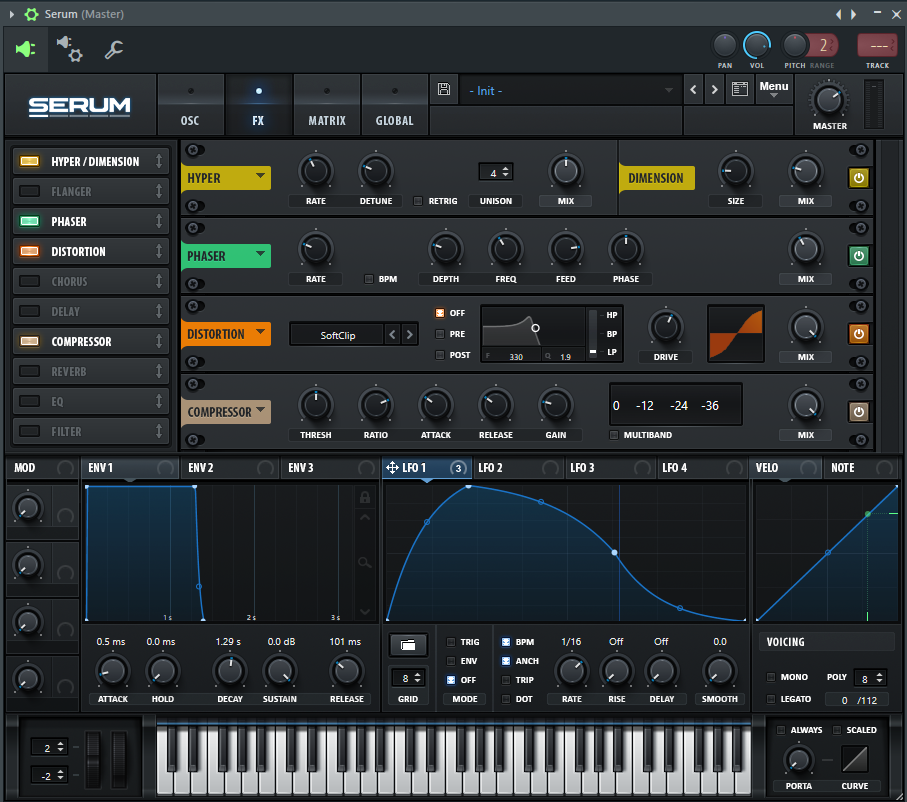Enable MONO voicing checkbox
This screenshot has height=802, width=907.
click(770, 677)
